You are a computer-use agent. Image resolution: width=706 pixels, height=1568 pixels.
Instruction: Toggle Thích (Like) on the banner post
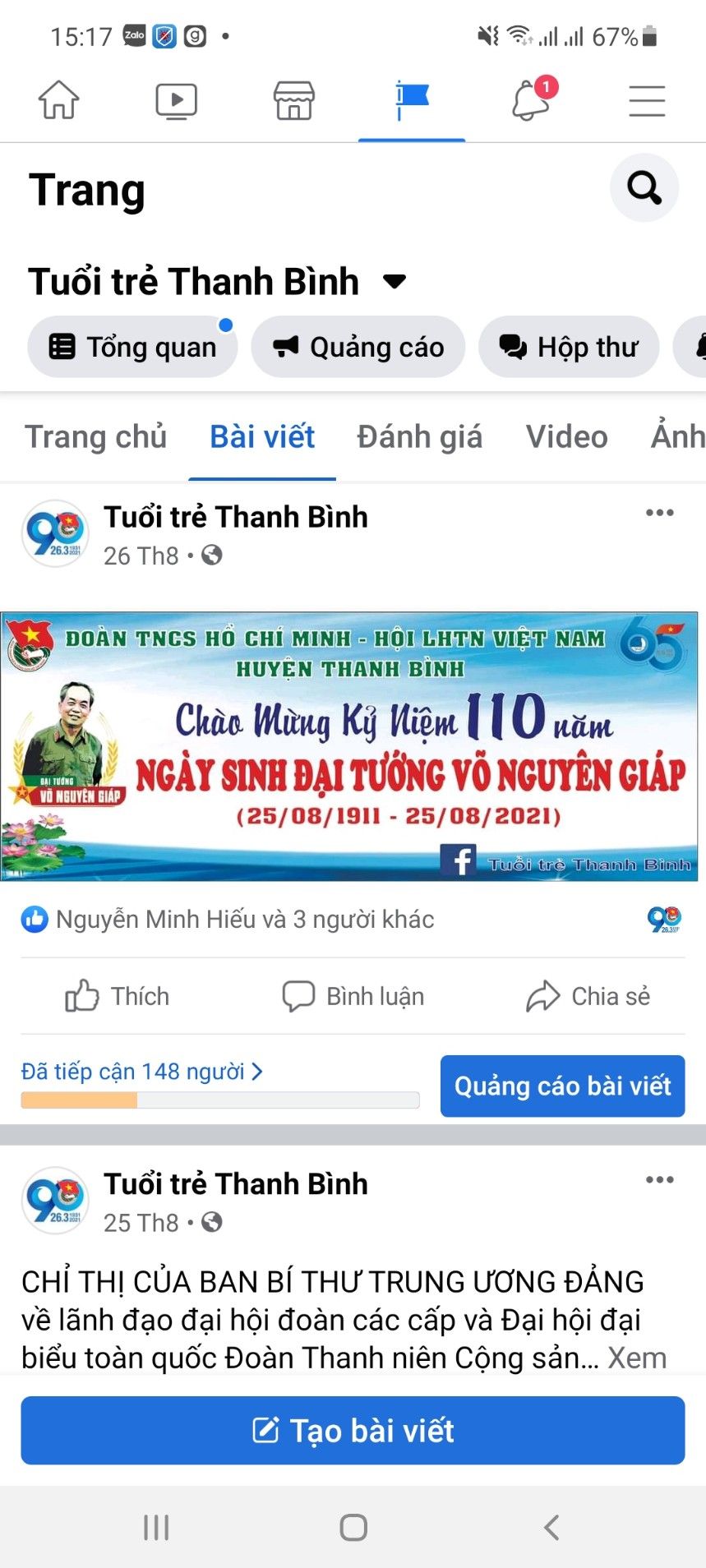click(x=118, y=996)
